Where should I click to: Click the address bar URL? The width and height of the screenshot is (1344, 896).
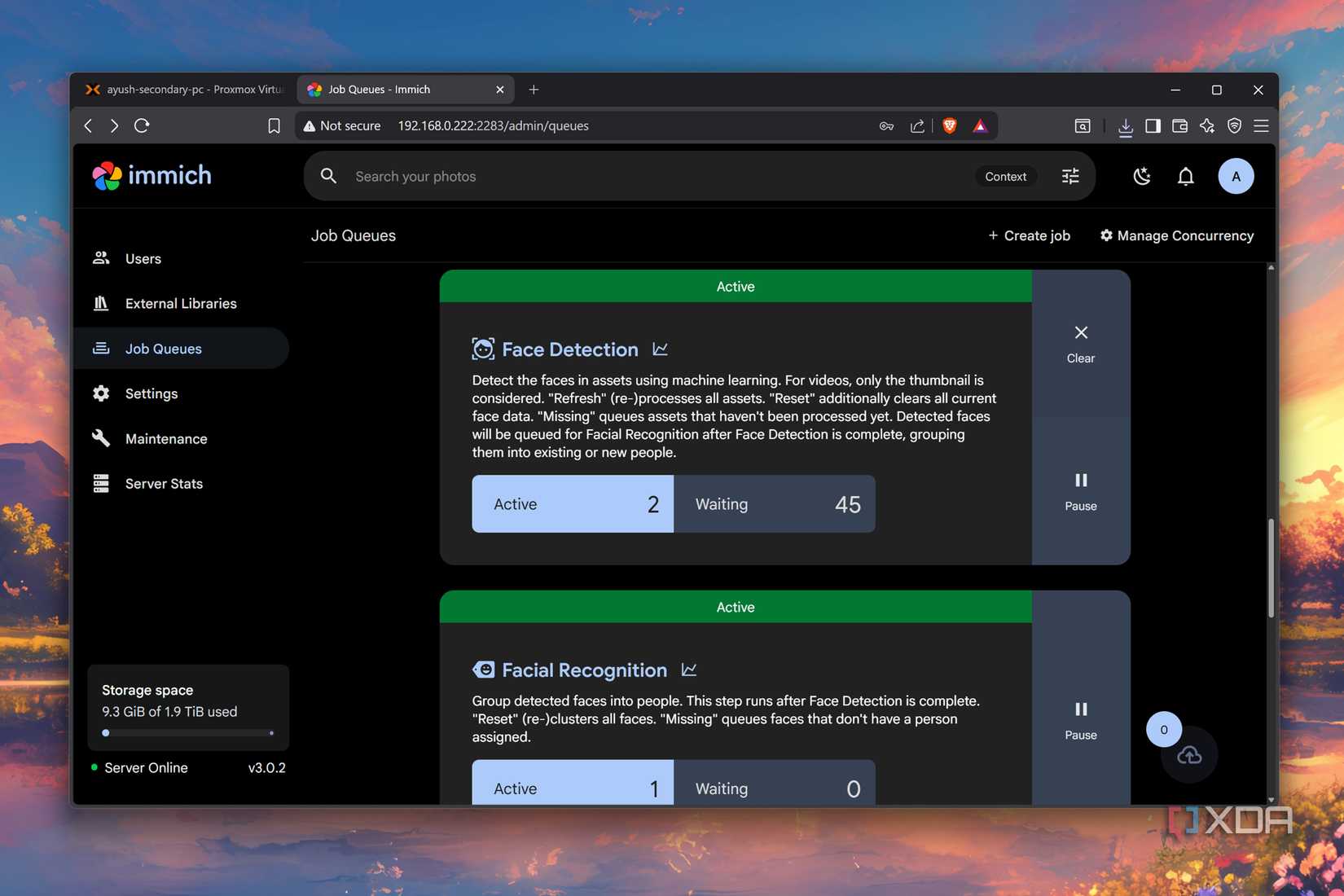[493, 125]
